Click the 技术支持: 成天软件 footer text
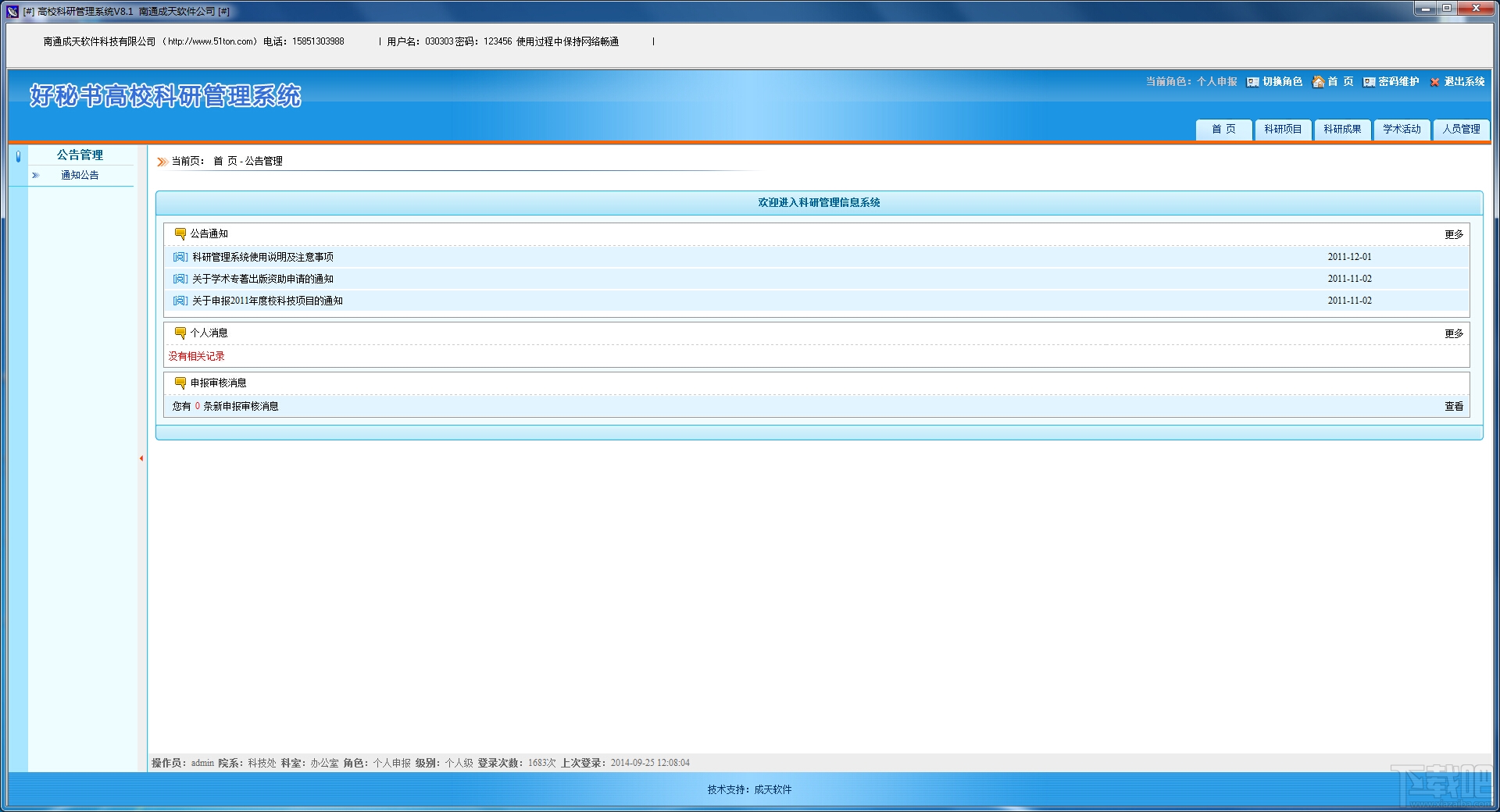The image size is (1500, 812). coord(750,789)
